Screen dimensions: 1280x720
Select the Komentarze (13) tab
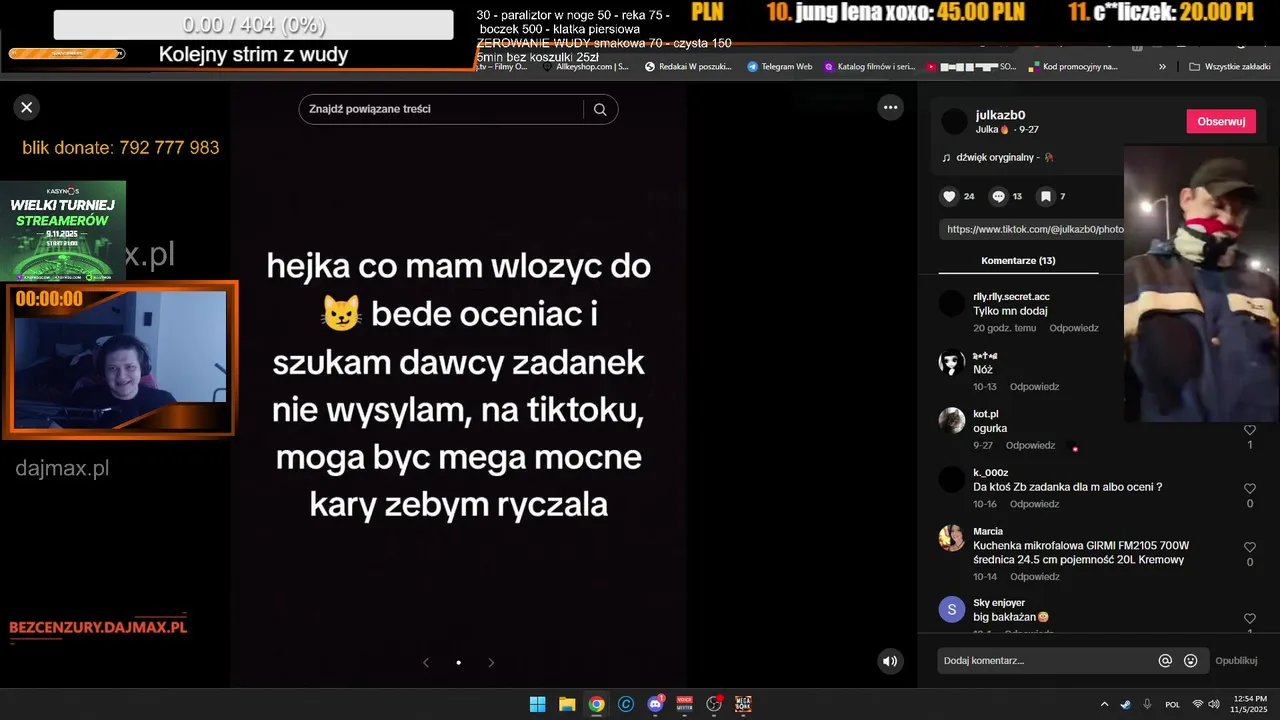[1018, 261]
